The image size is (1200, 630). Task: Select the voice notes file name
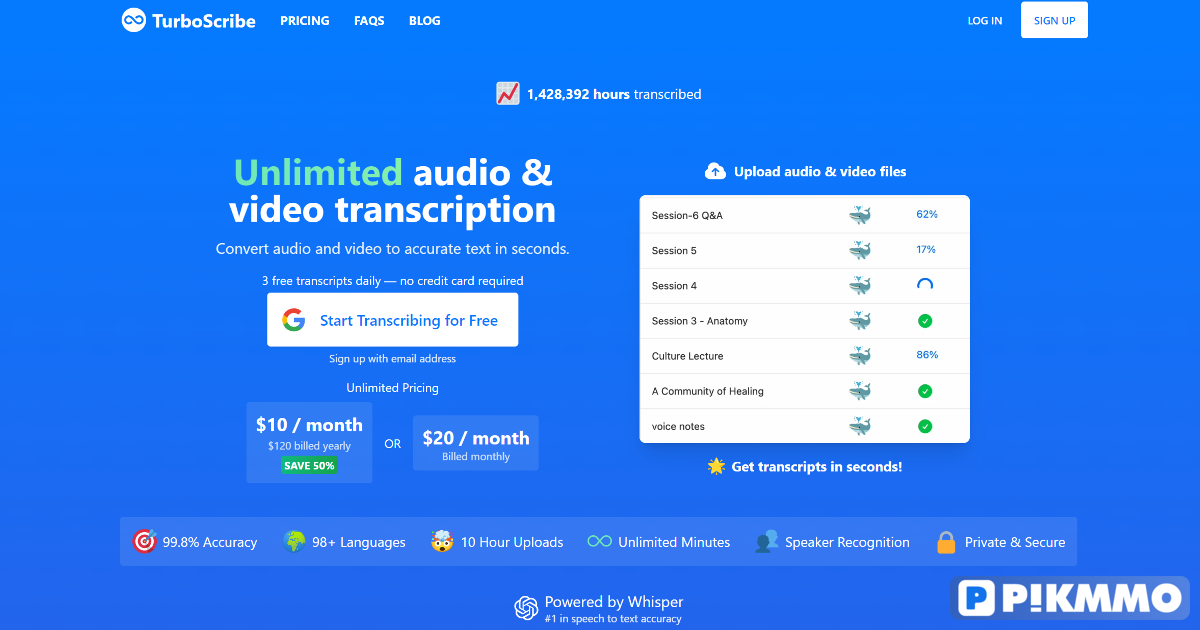(x=678, y=426)
